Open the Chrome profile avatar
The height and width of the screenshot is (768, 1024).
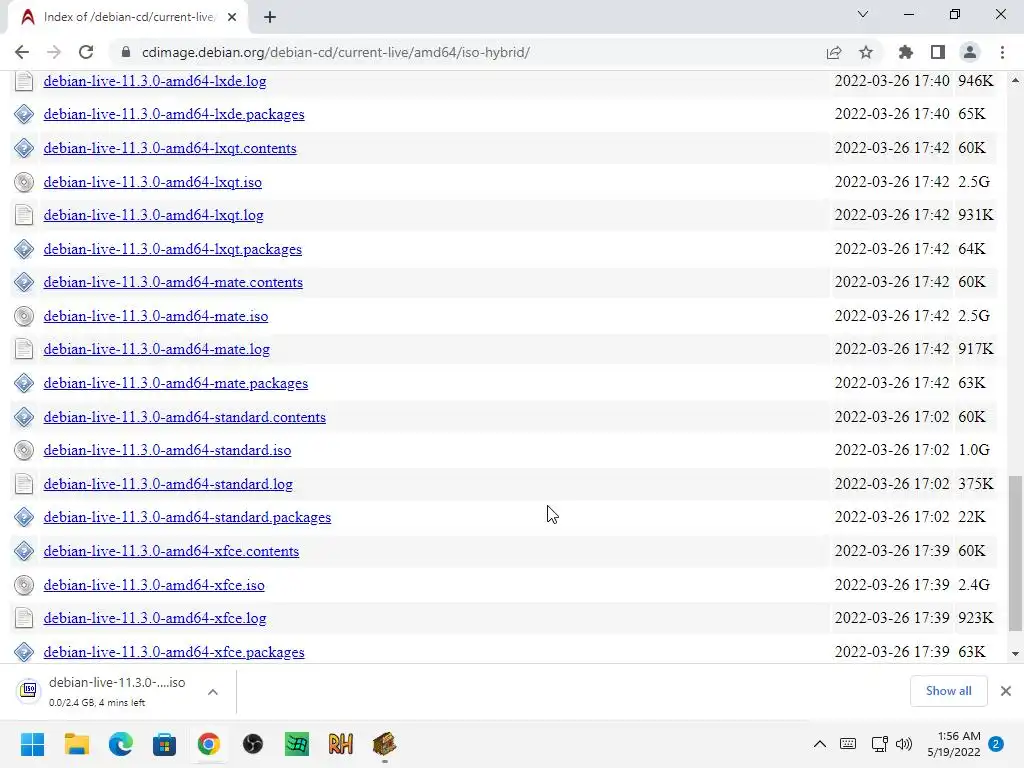coord(970,52)
